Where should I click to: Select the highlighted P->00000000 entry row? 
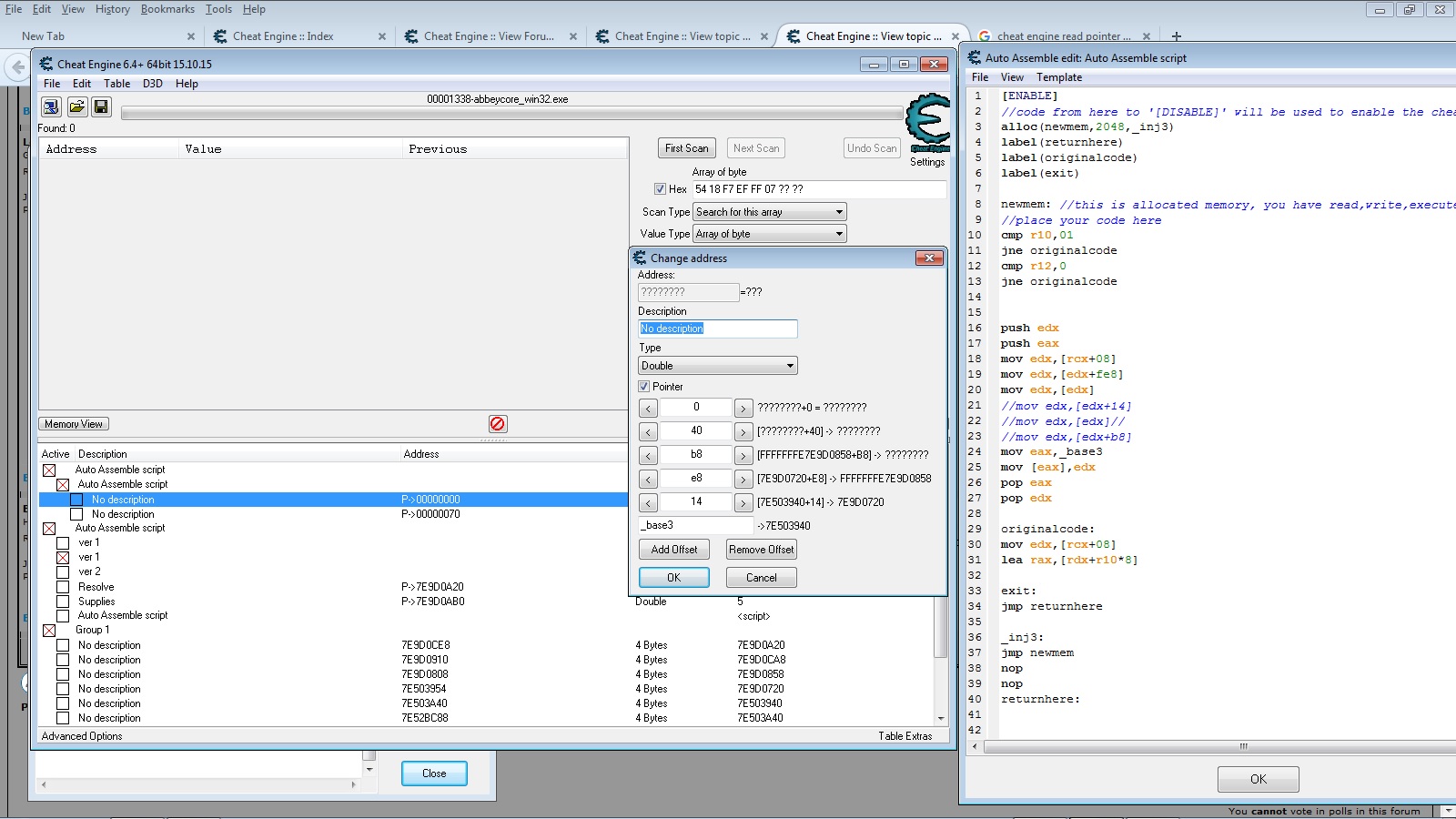[333, 500]
